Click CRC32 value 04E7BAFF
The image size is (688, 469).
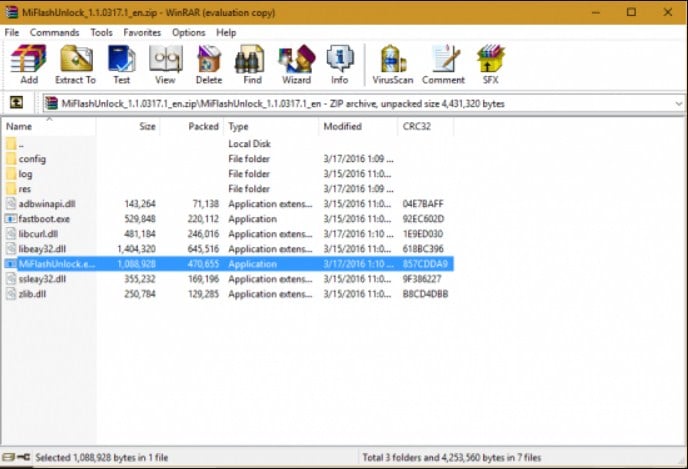tap(423, 204)
